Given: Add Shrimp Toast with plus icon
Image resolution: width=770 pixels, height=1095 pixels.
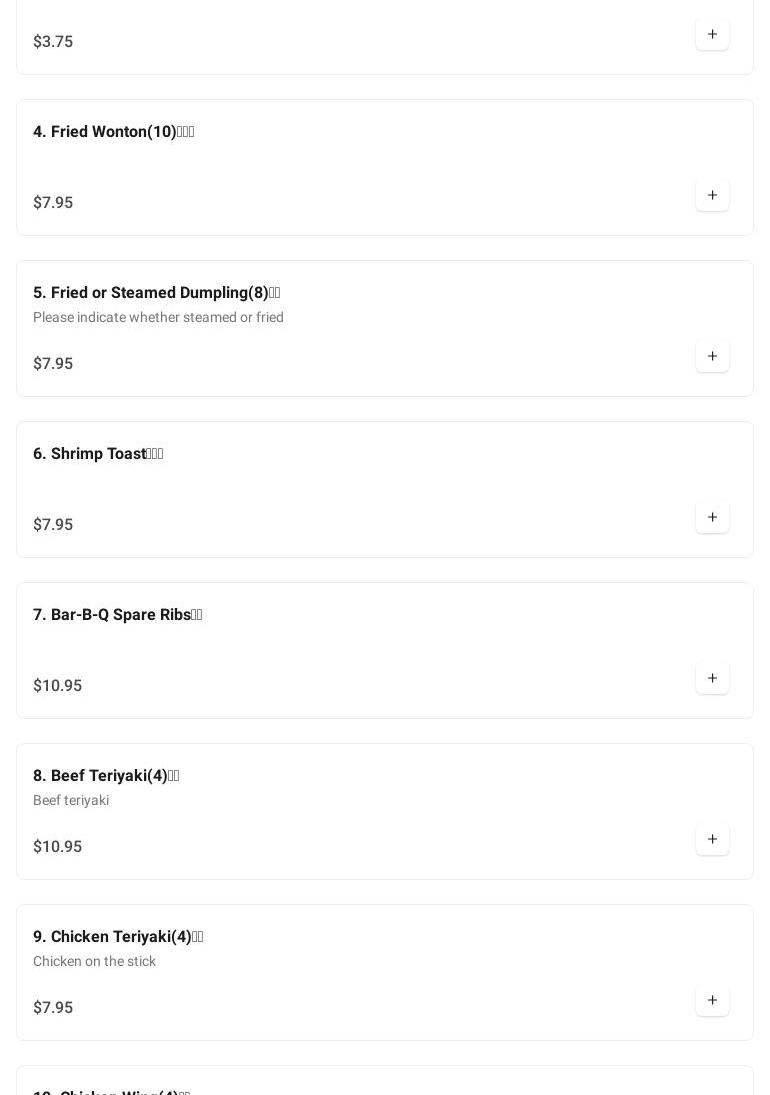Looking at the screenshot, I should [x=712, y=518].
